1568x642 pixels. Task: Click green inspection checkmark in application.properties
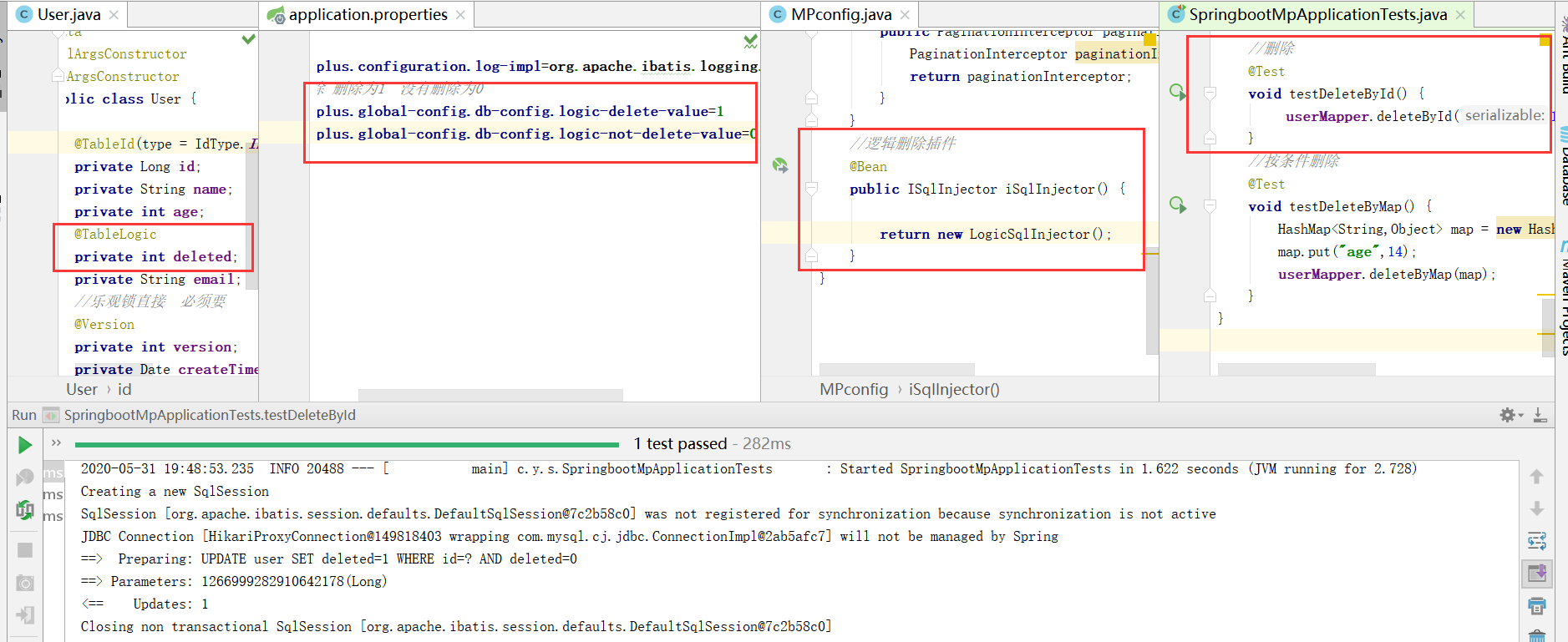(x=750, y=40)
